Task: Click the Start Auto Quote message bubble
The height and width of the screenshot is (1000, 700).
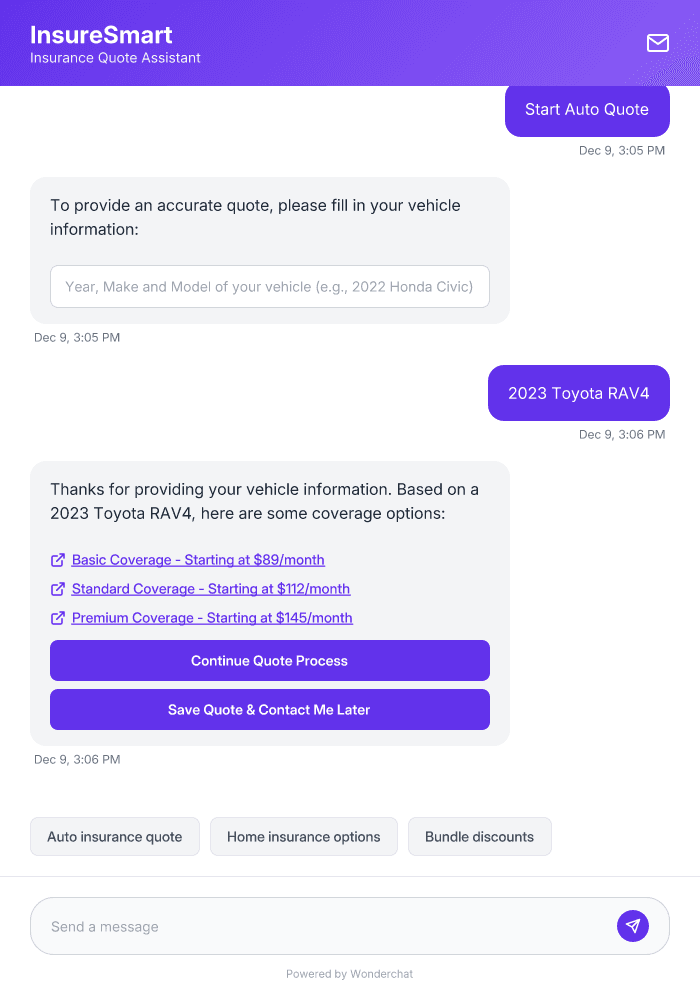Action: [x=587, y=110]
